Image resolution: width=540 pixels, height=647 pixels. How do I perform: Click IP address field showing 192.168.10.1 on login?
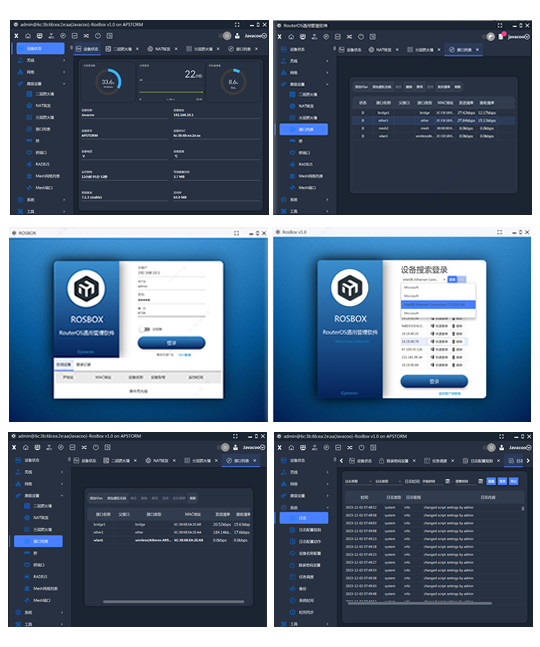(x=171, y=273)
